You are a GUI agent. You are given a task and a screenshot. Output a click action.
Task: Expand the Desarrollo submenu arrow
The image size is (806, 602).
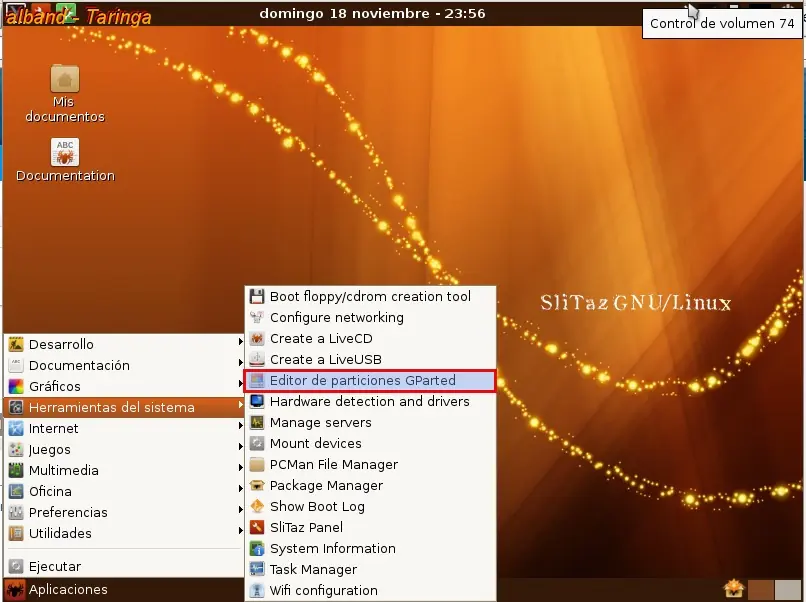[x=240, y=342]
